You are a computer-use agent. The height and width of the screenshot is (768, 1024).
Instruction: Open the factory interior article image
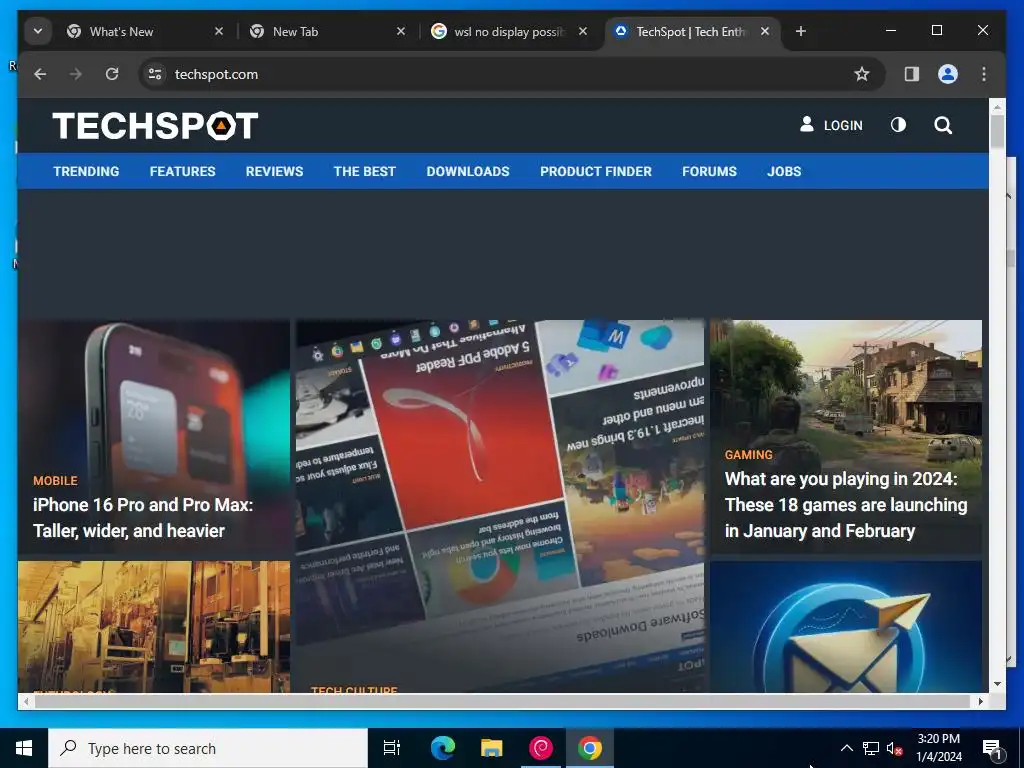click(154, 627)
